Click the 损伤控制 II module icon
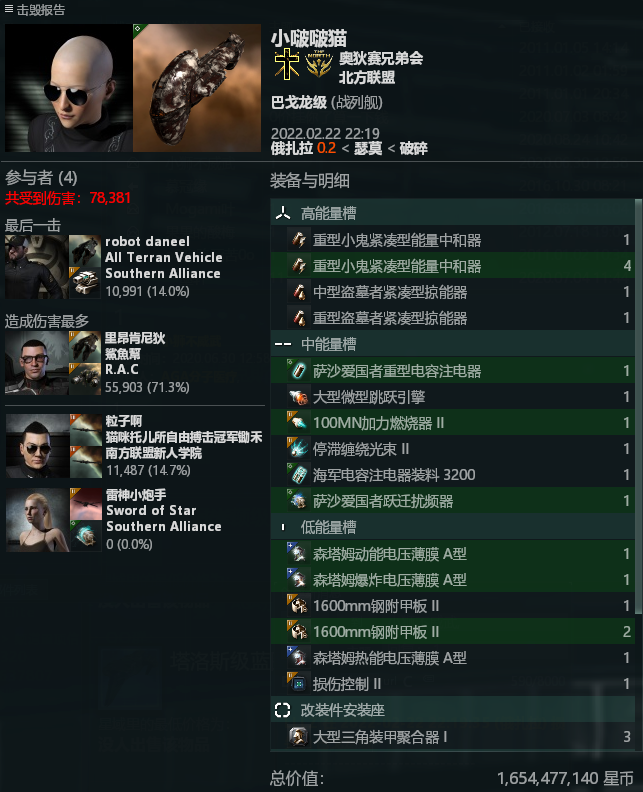The image size is (643, 792). coord(298,684)
